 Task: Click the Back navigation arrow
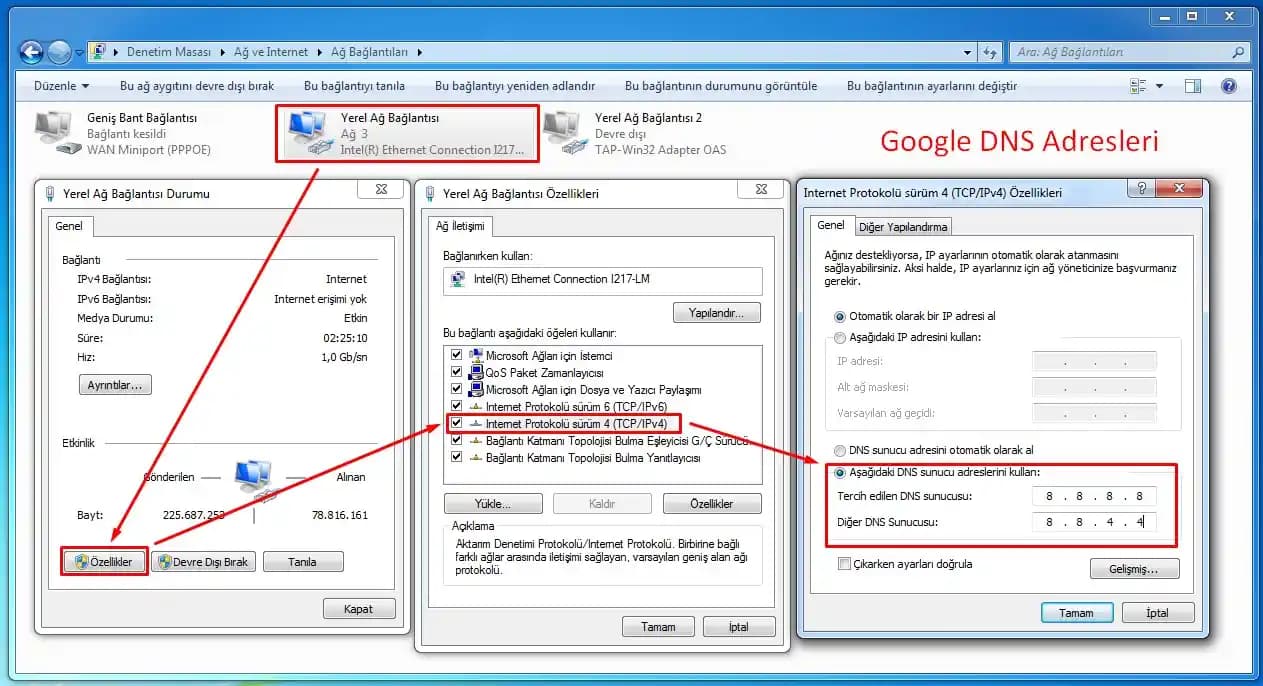tap(30, 52)
